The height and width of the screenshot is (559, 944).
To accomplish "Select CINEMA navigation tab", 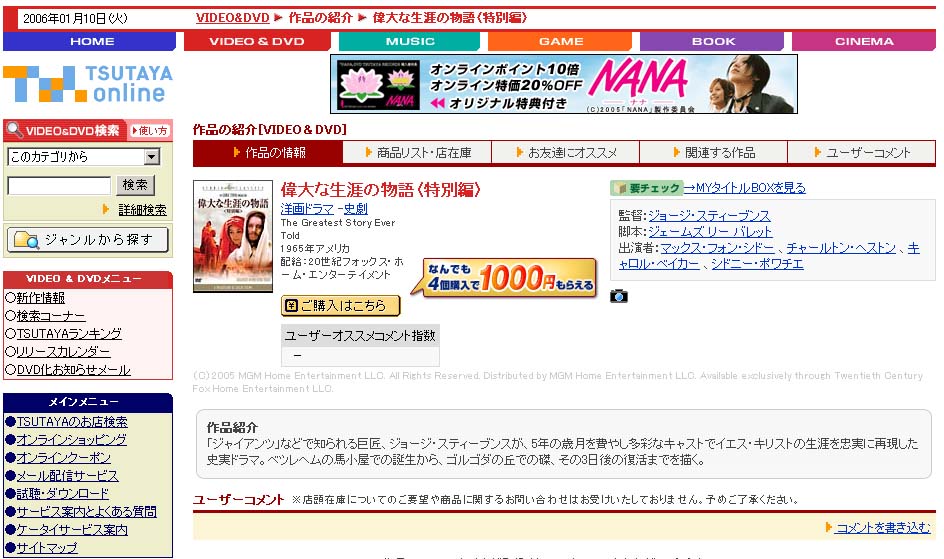I will [864, 42].
